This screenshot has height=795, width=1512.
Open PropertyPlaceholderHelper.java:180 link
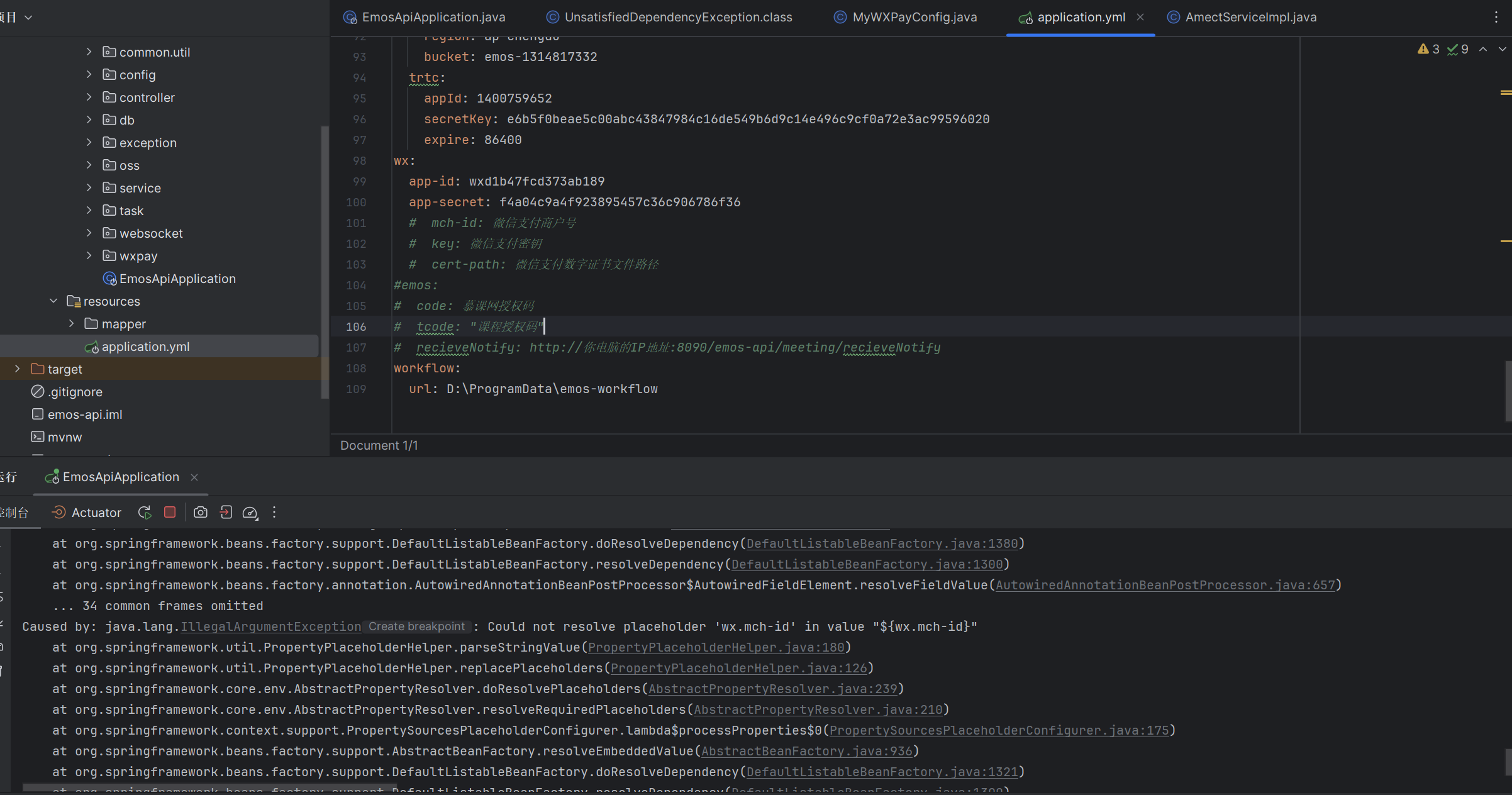[x=716, y=647]
